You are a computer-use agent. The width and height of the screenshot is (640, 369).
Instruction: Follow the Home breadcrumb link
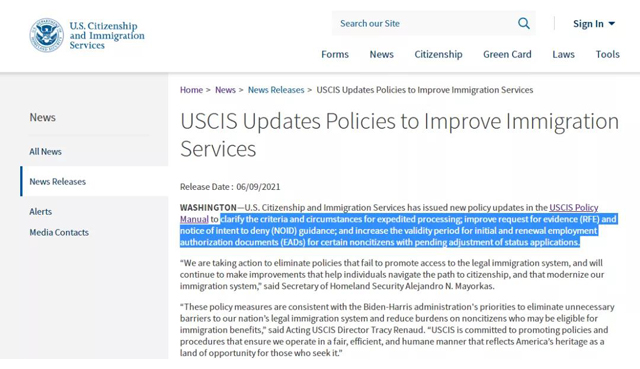(x=191, y=90)
